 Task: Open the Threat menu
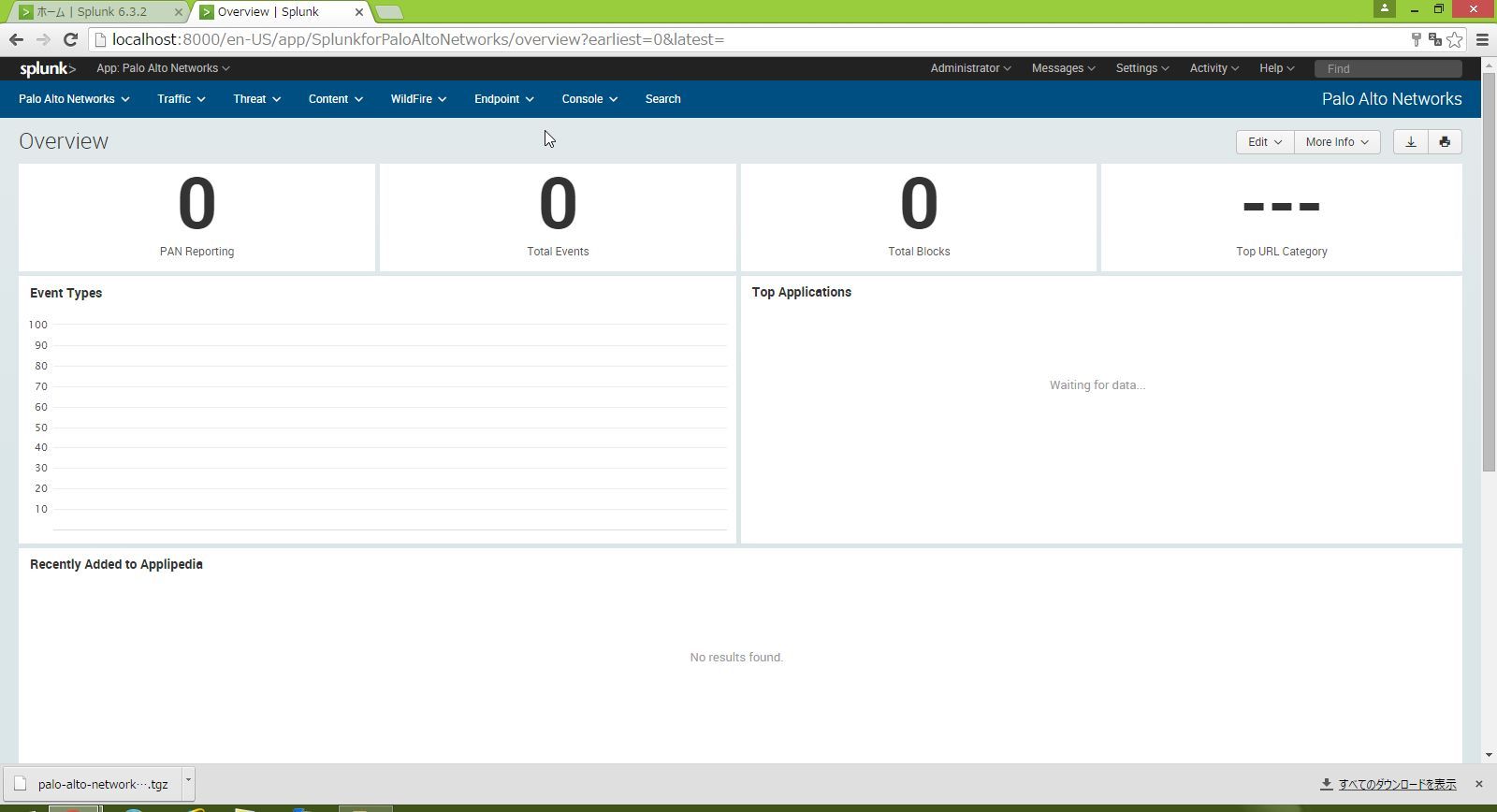257,99
